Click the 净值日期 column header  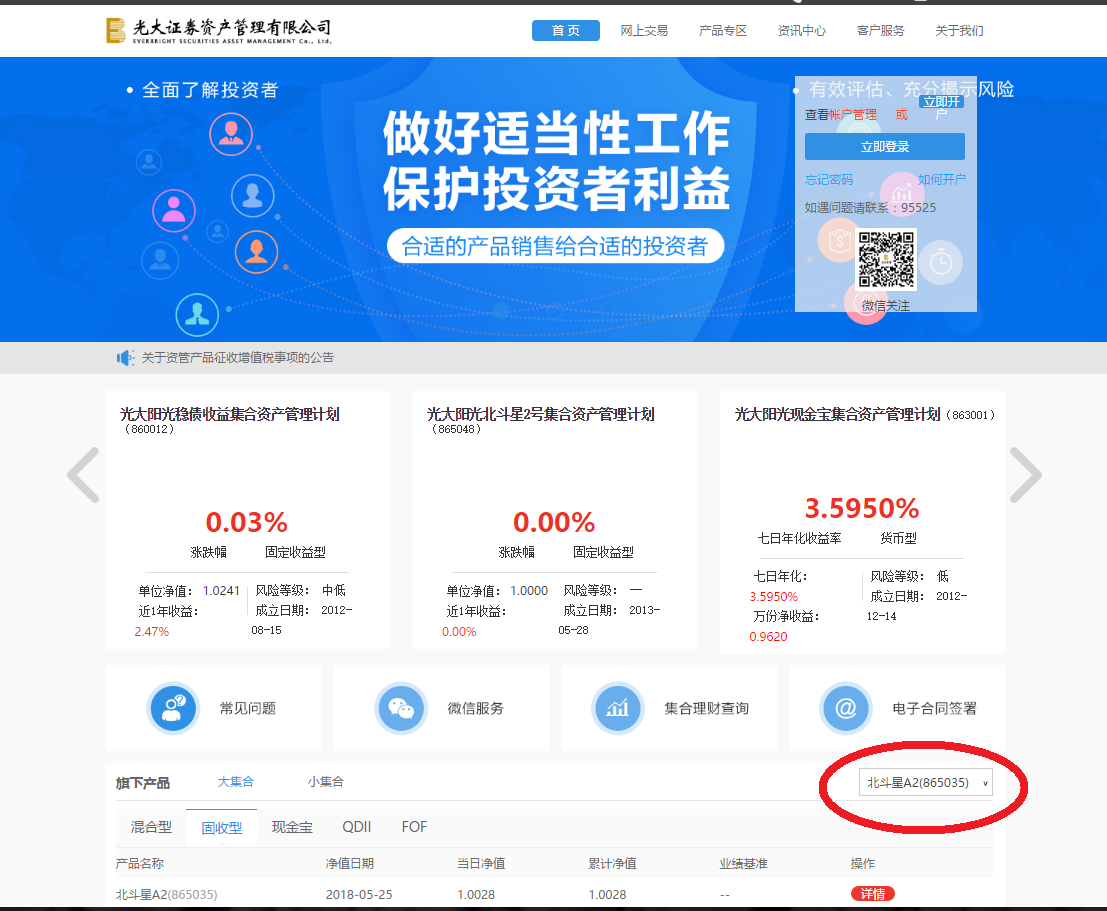349,864
